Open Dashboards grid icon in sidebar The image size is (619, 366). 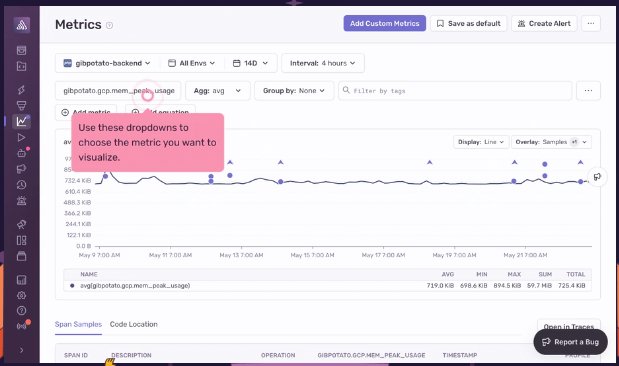pos(21,240)
